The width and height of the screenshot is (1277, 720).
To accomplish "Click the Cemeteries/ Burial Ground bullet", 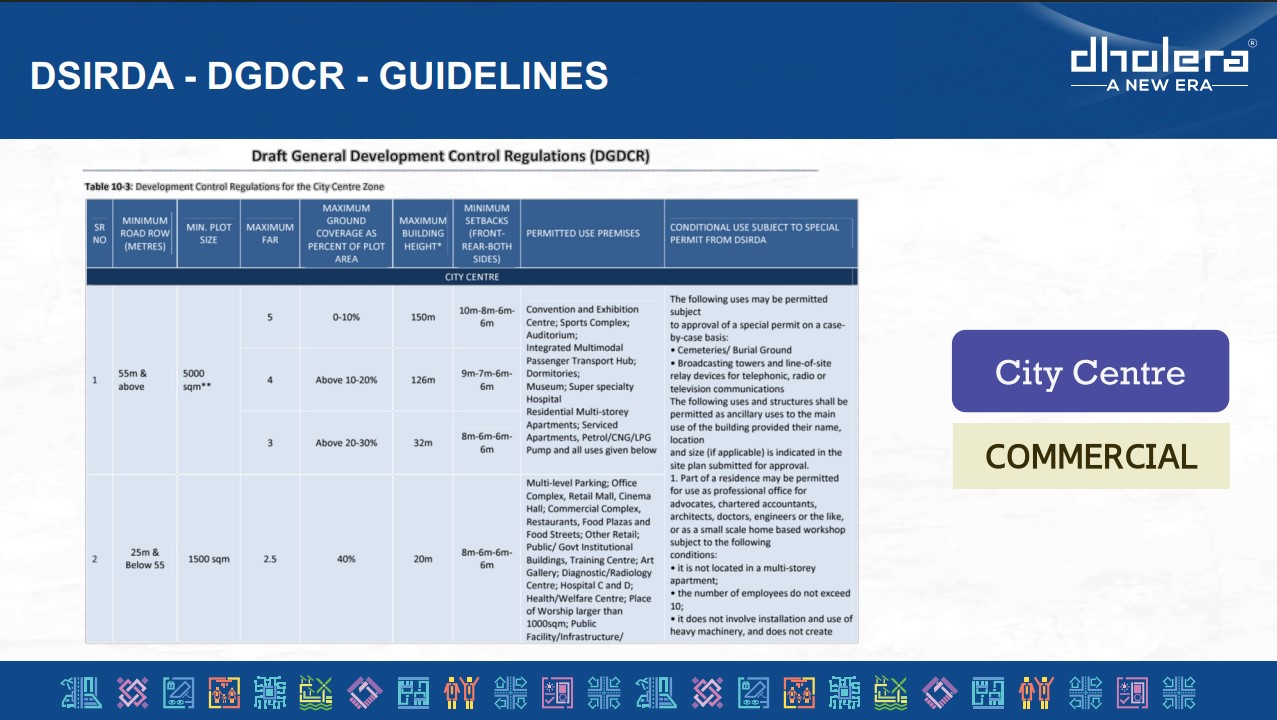I will click(x=731, y=350).
